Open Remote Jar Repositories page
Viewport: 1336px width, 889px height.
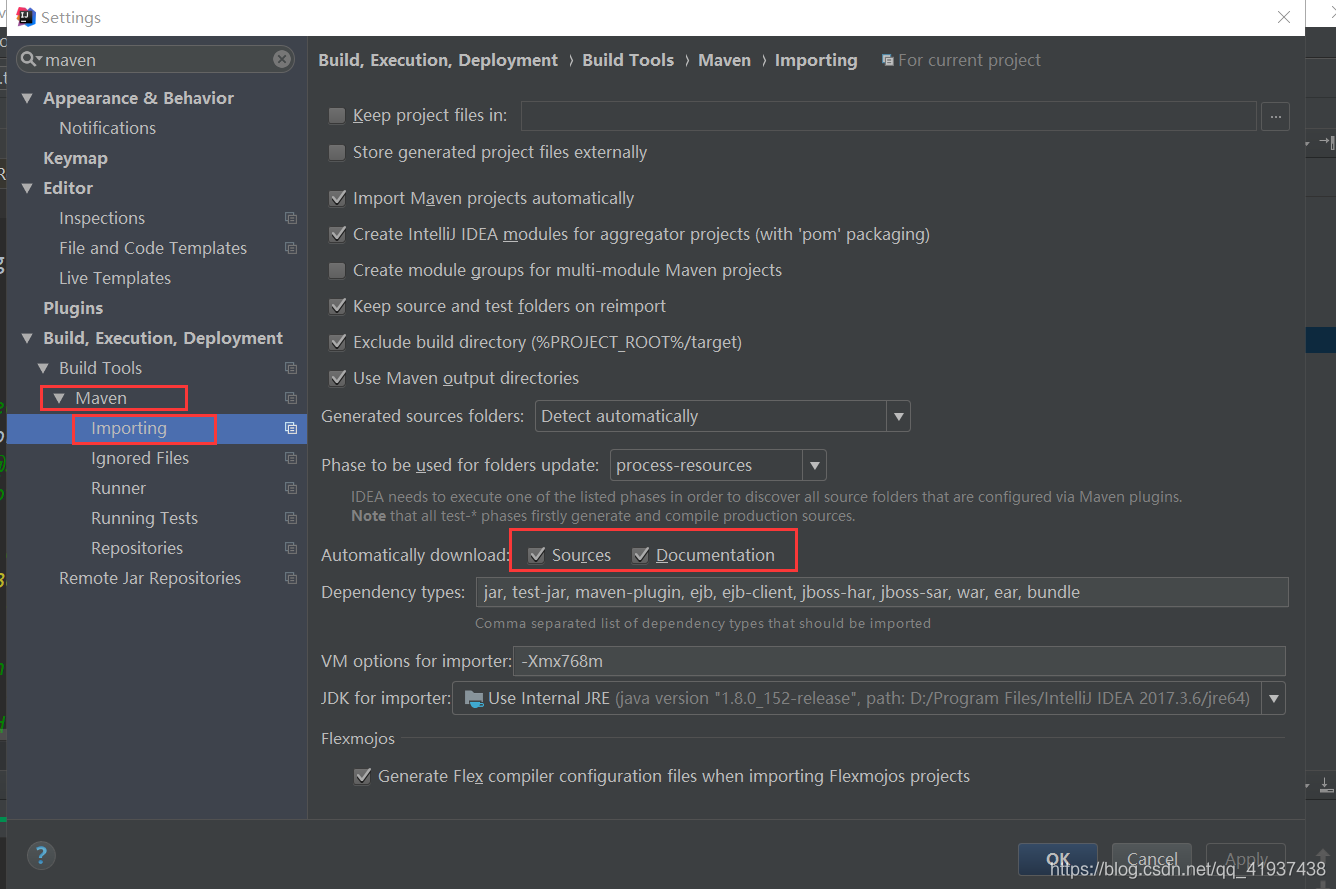[x=150, y=578]
